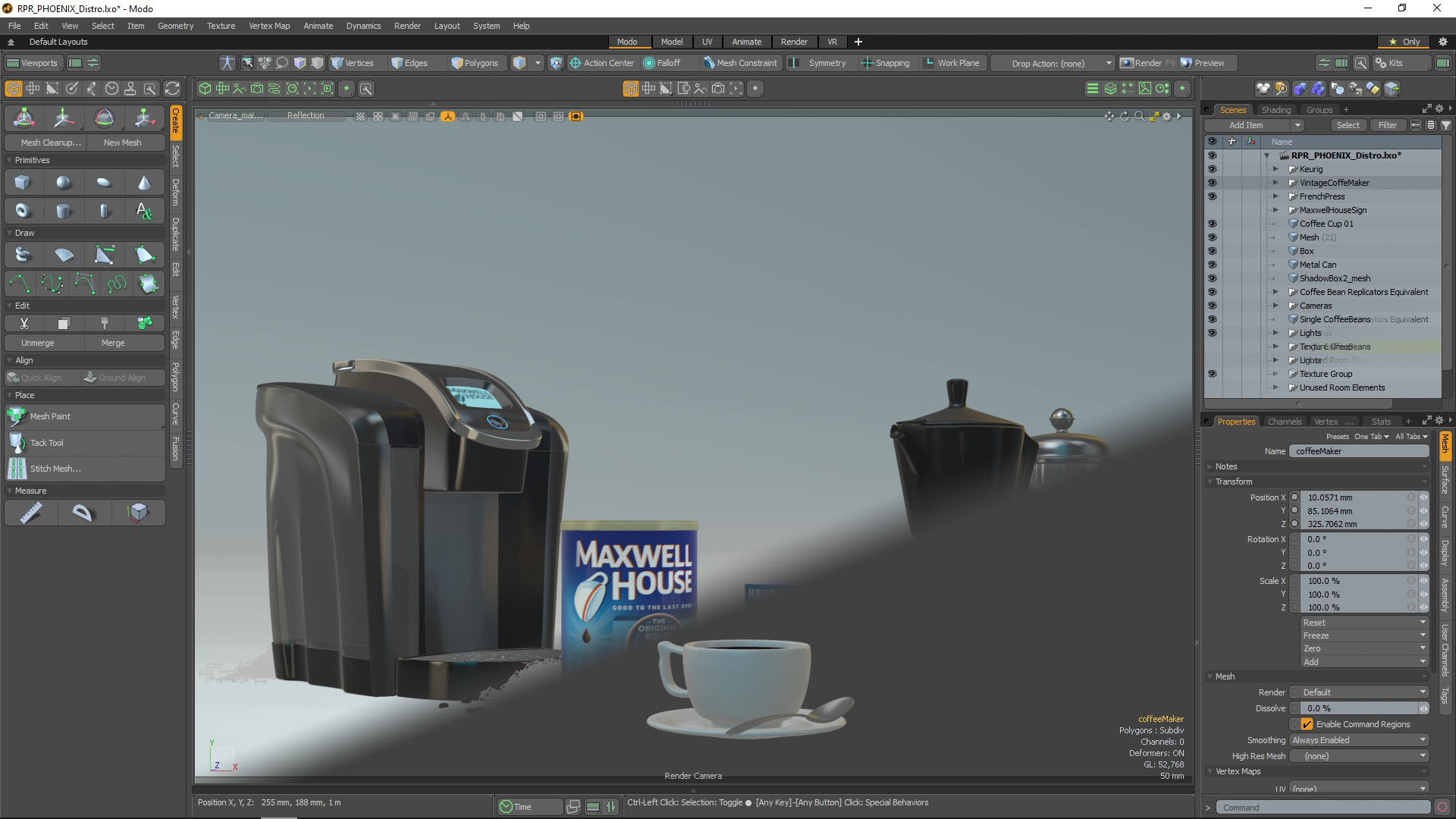Adjust the Dissolve percentage slider

(1357, 708)
